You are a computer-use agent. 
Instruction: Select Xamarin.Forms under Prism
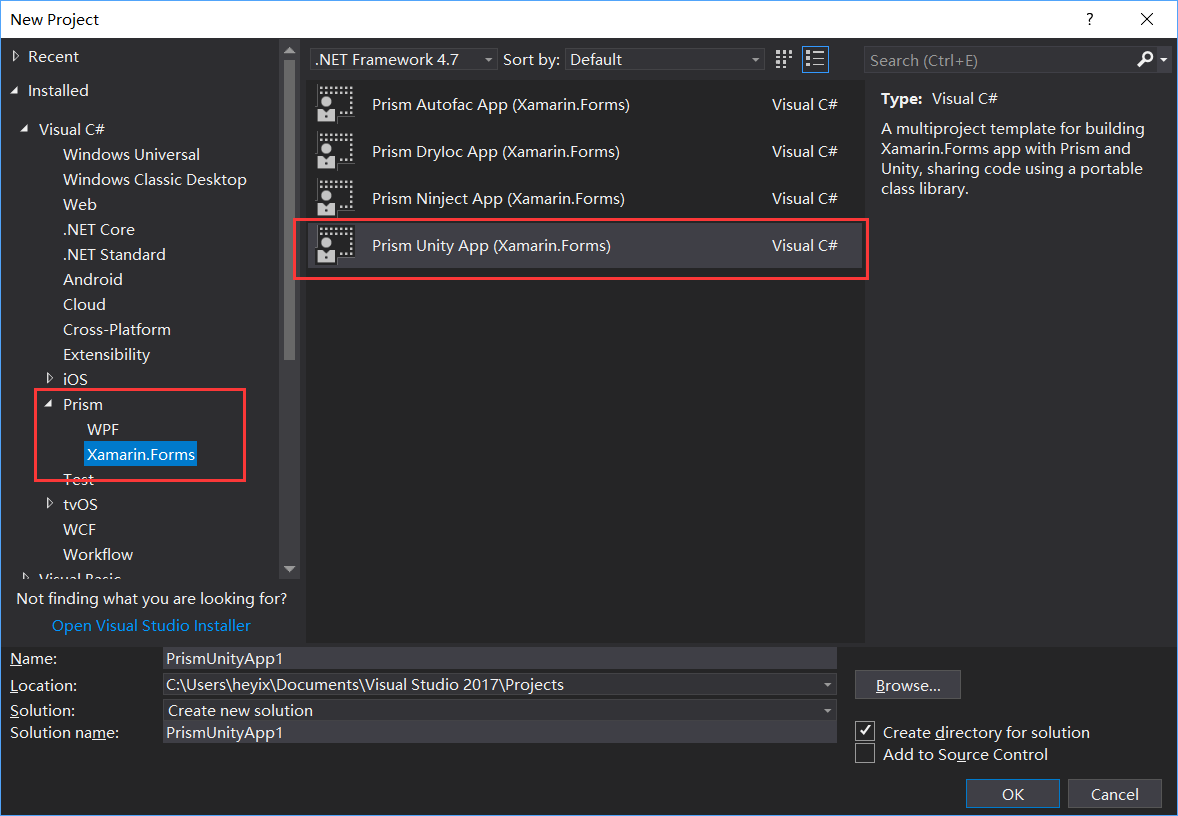140,454
